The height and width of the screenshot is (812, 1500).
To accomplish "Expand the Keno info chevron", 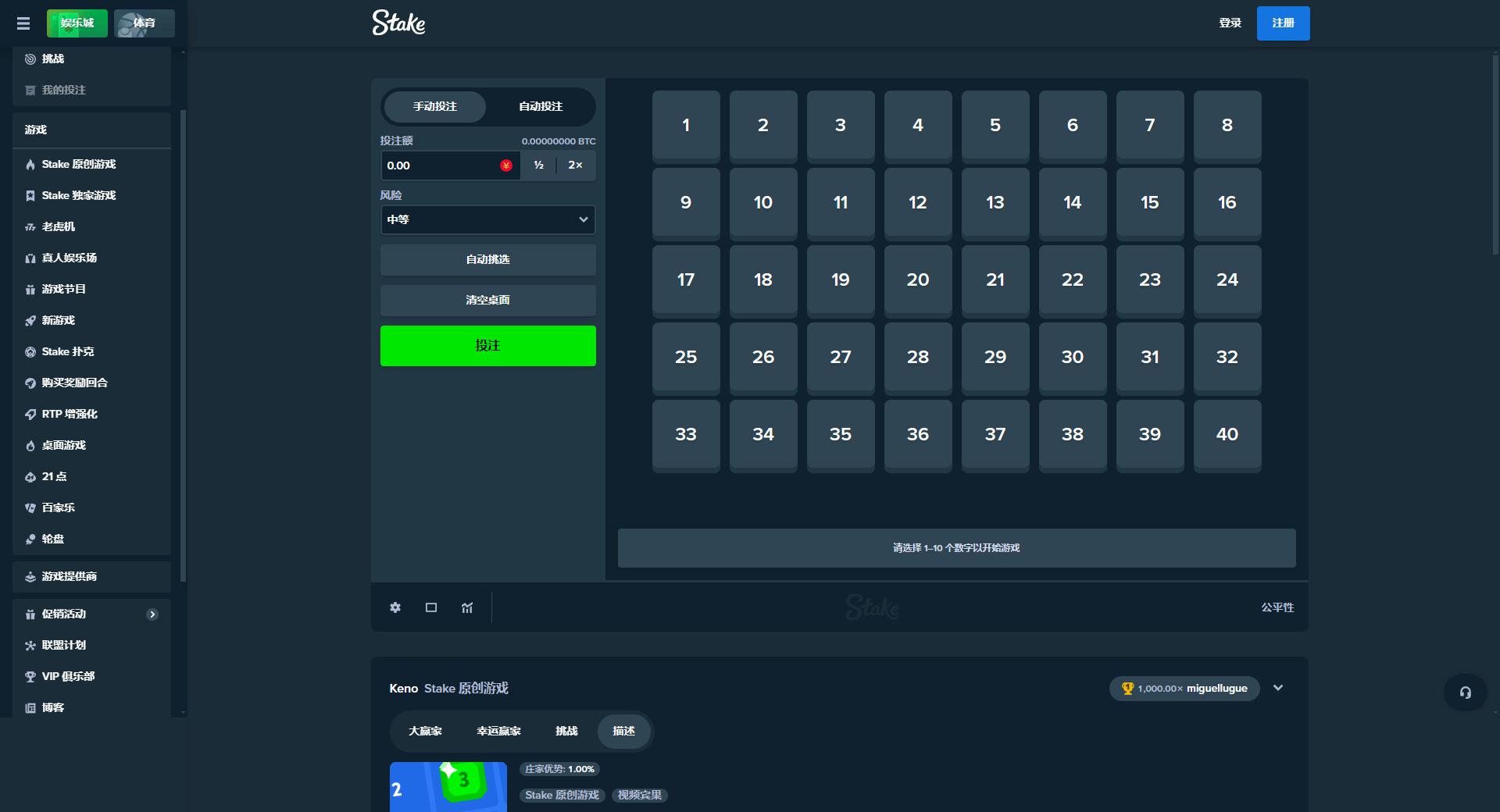I will point(1278,688).
